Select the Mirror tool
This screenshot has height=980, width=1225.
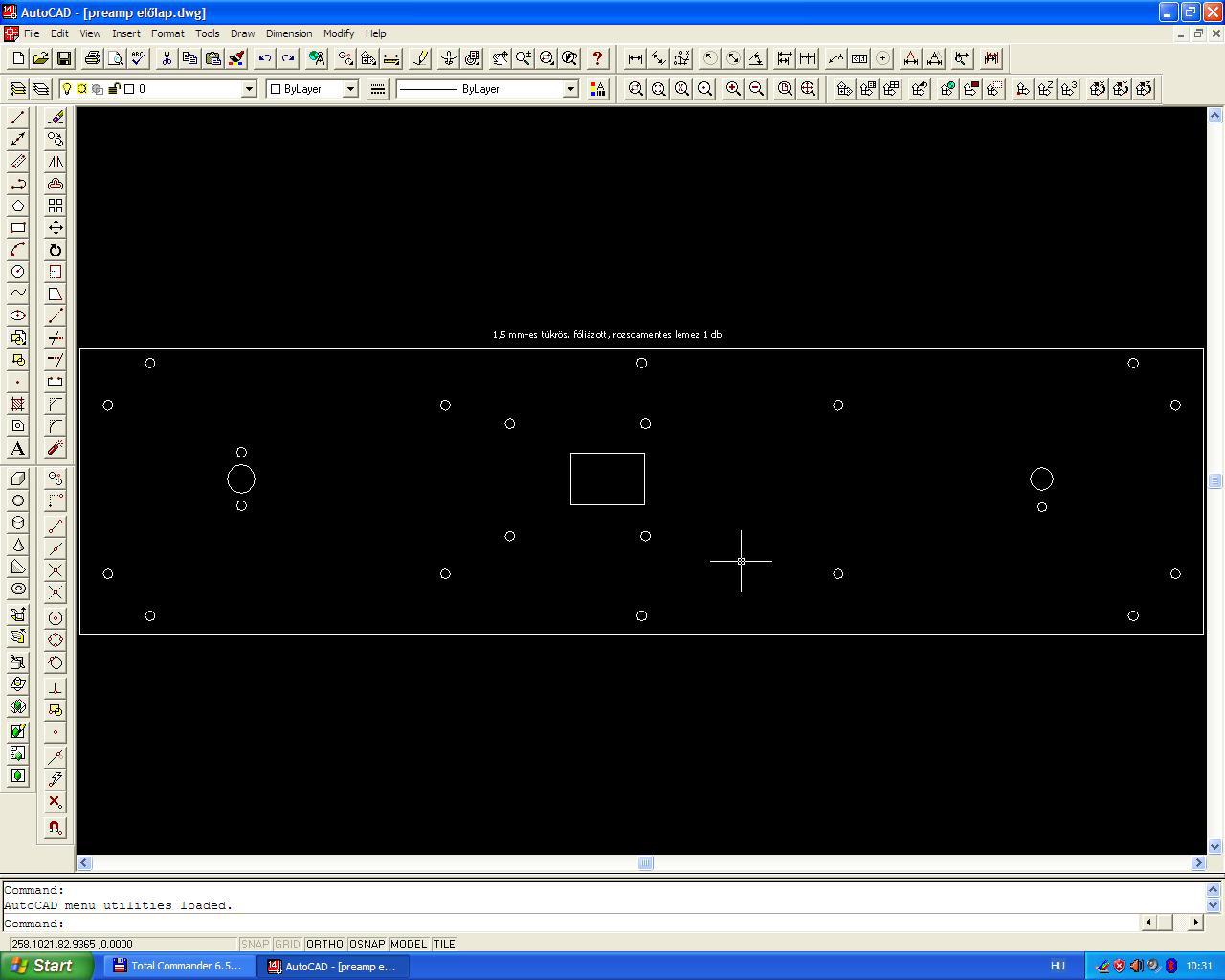click(56, 162)
